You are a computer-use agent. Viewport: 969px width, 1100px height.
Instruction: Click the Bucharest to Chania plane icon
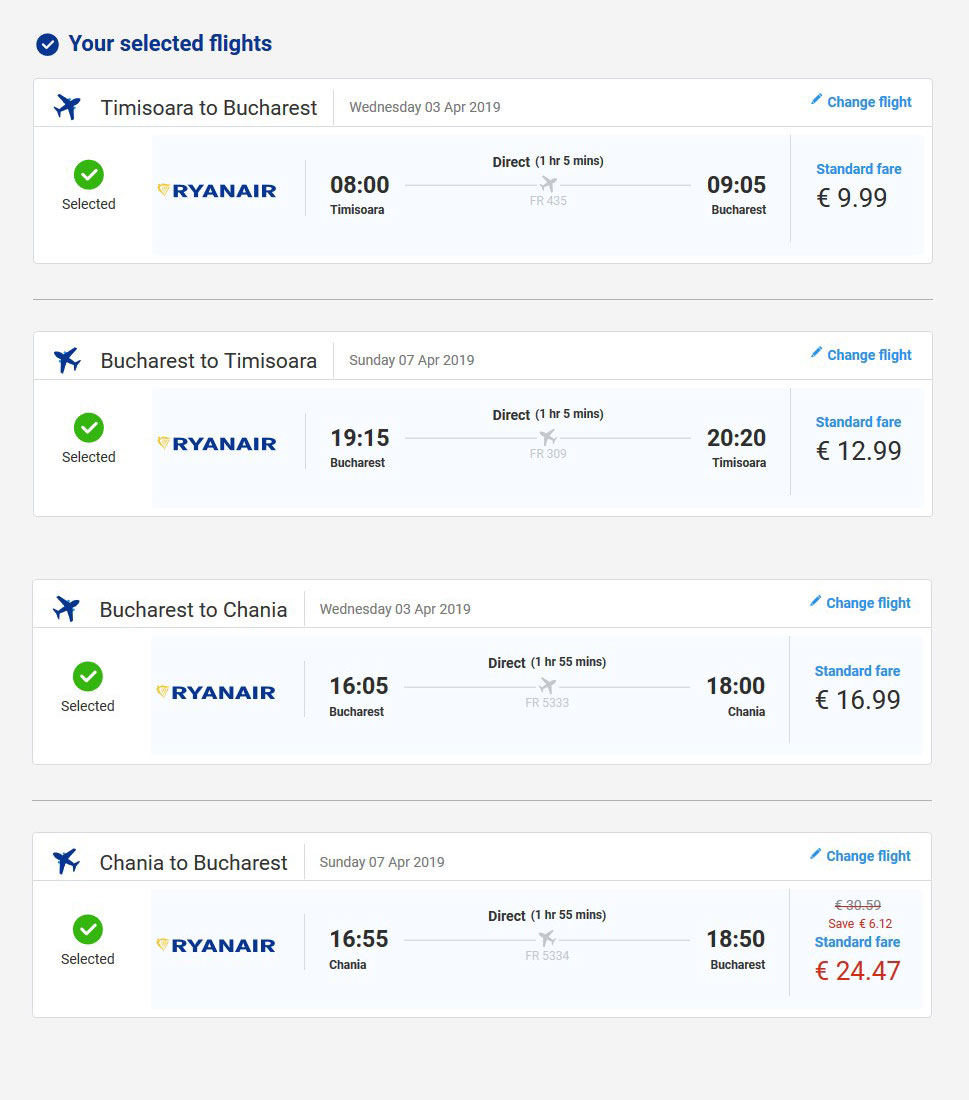point(67,609)
